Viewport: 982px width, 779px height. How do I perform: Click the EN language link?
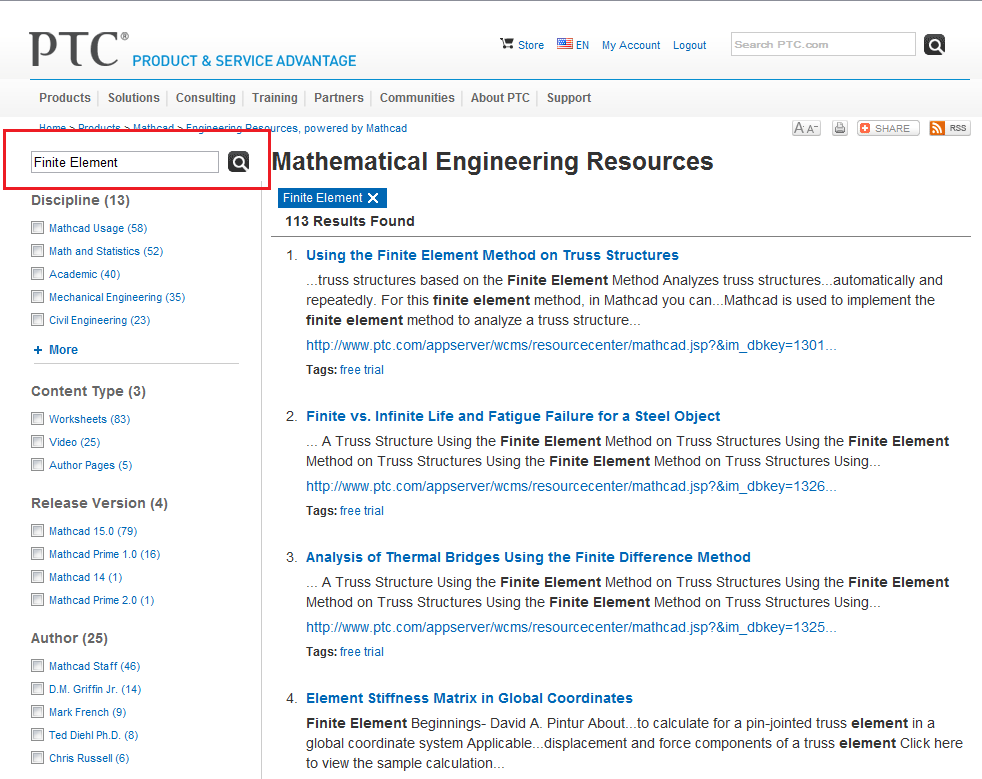pos(582,45)
